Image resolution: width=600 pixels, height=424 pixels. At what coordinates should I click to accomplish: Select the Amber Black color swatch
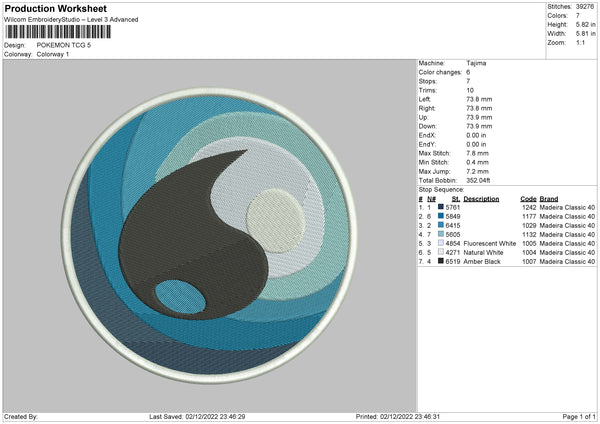tap(440, 261)
